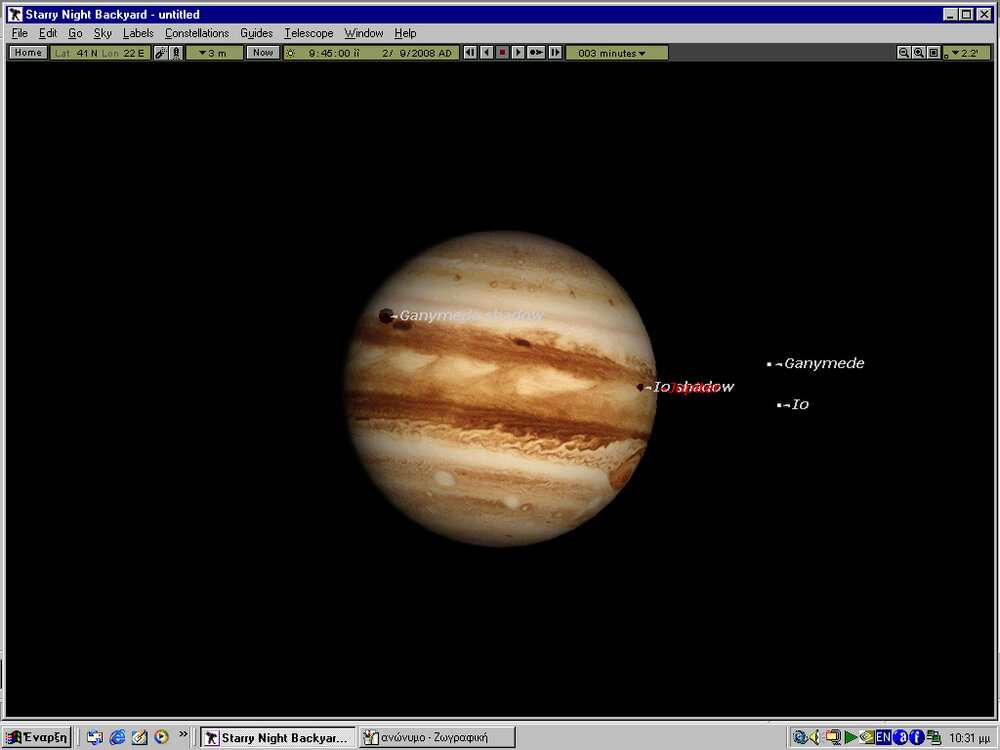Viewport: 1000px width, 750px height.
Task: Stop time flow with the red stop button
Action: pos(502,53)
